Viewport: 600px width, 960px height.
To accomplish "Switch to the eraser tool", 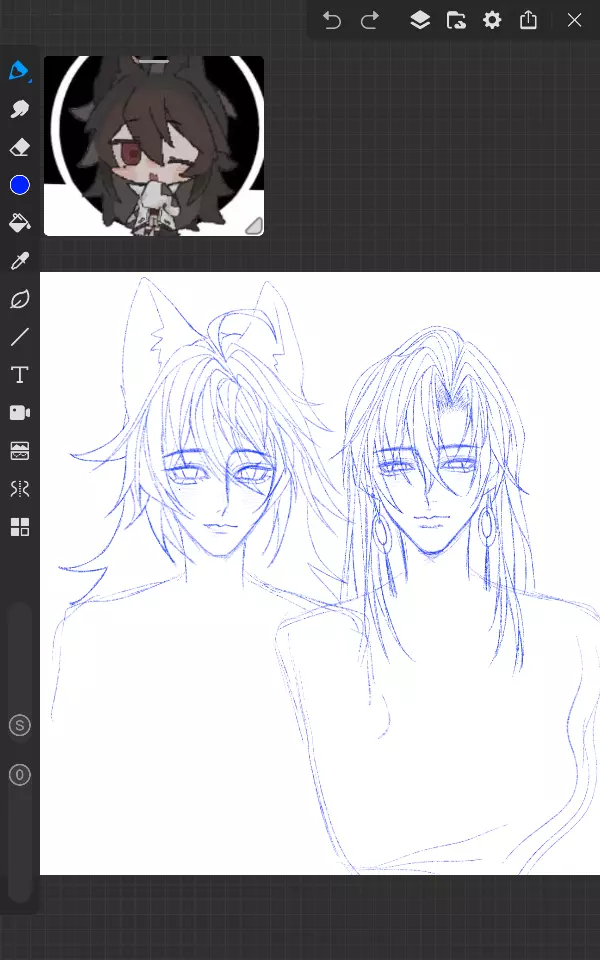I will pos(19,147).
